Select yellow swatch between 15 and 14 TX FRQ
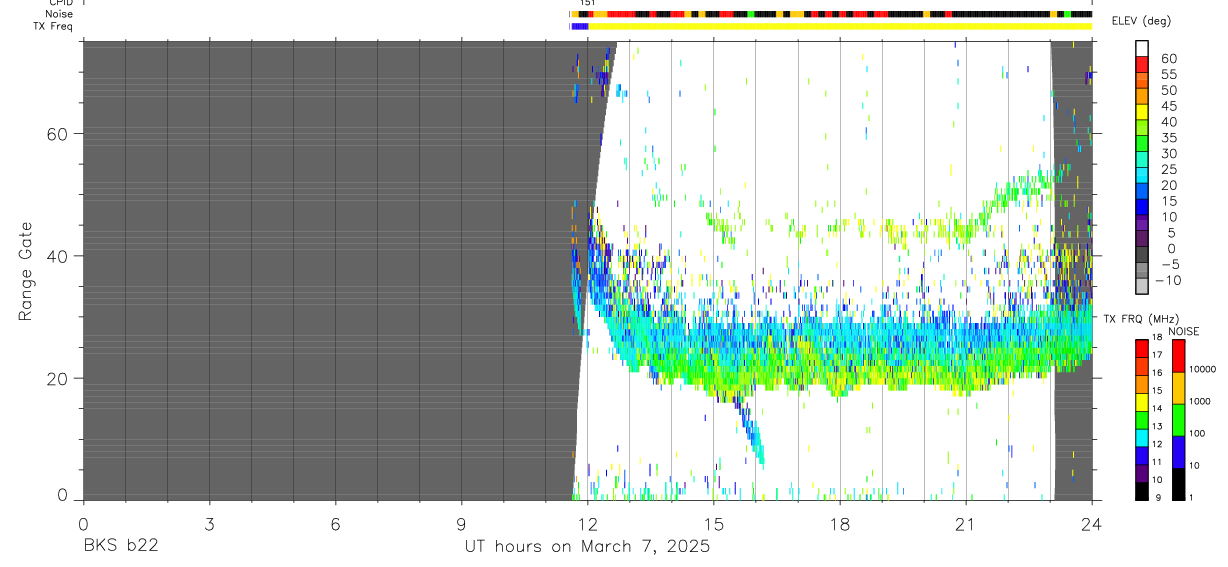1228x567 pixels. [1141, 402]
